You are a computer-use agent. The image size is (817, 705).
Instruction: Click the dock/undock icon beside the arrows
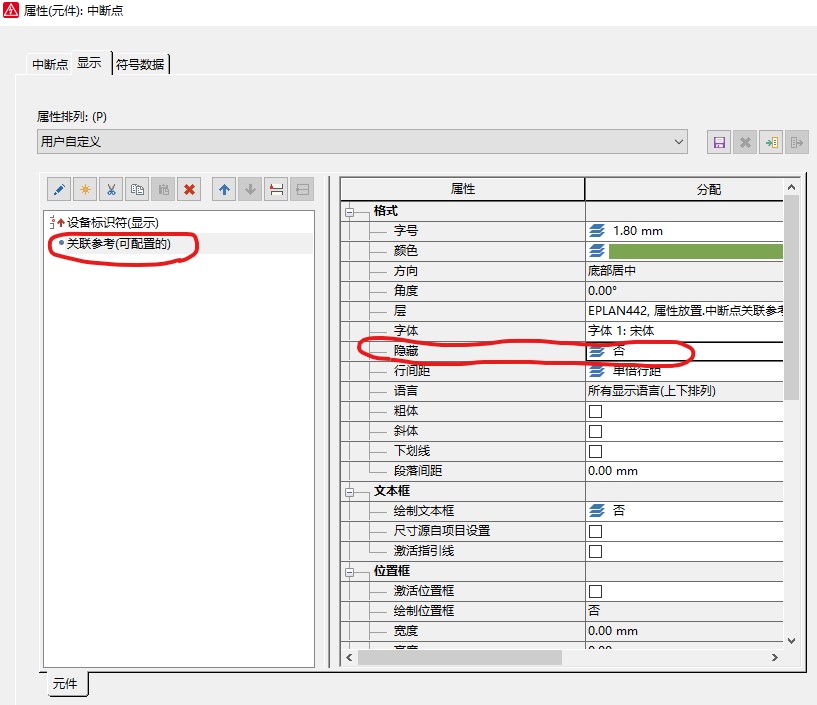pyautogui.click(x=277, y=189)
